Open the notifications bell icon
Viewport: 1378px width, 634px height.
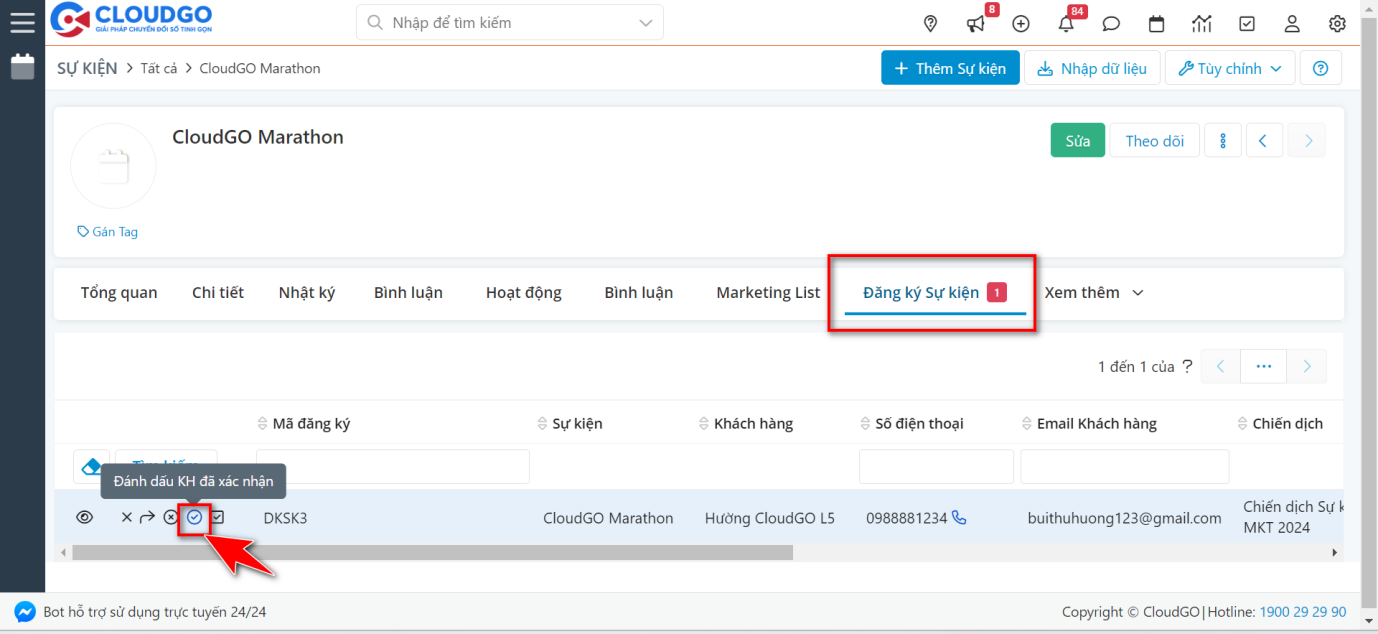(1066, 24)
